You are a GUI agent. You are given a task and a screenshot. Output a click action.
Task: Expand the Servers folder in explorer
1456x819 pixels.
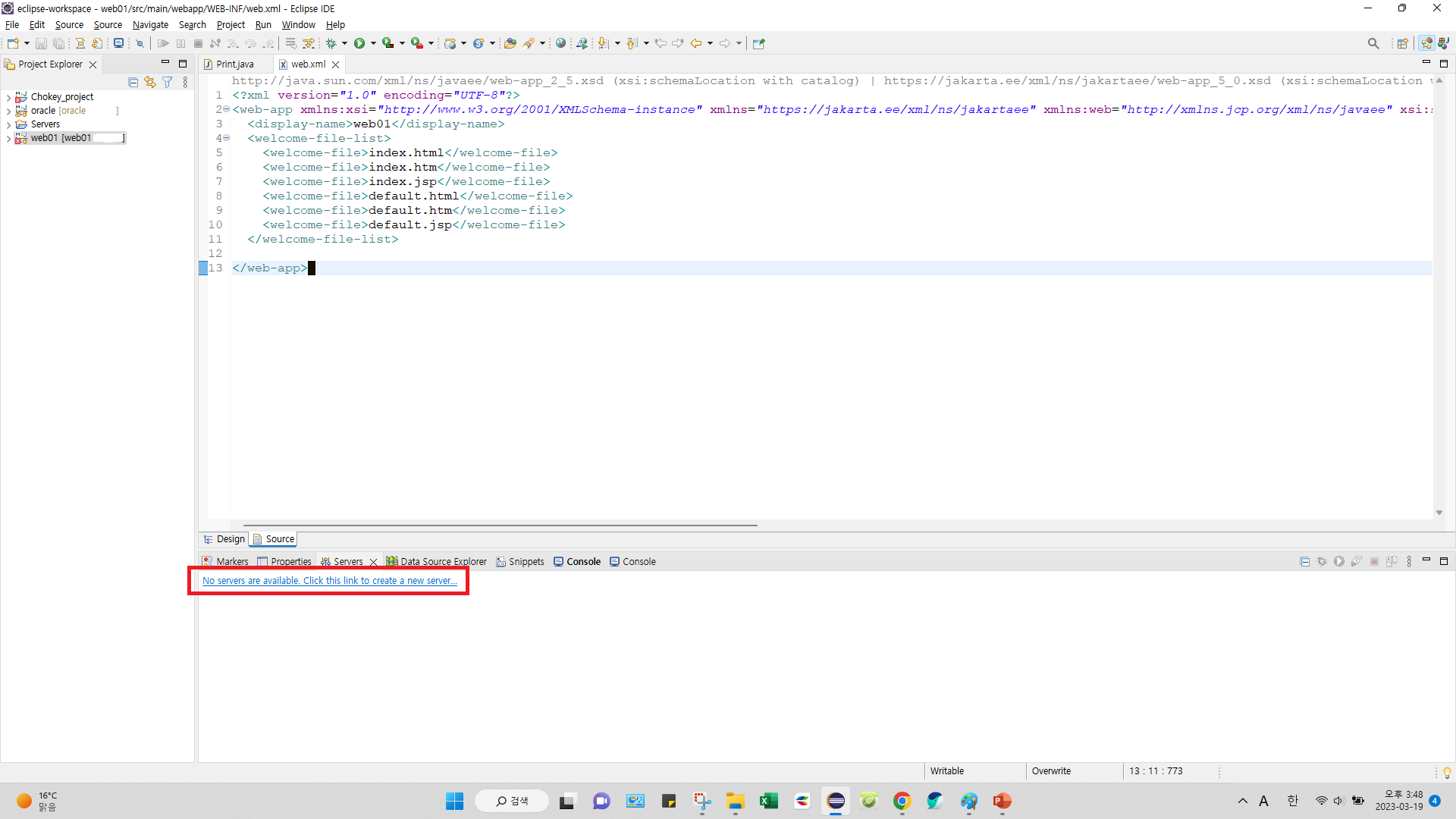tap(8, 124)
